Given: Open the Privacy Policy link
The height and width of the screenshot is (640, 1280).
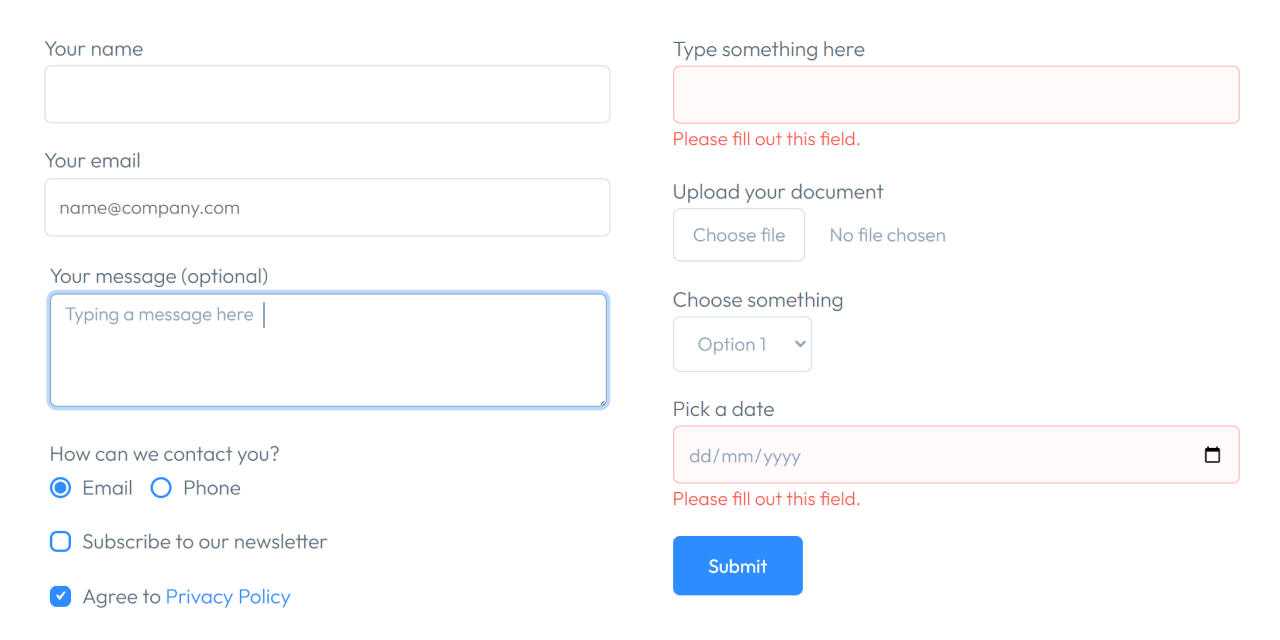Looking at the screenshot, I should pos(228,596).
